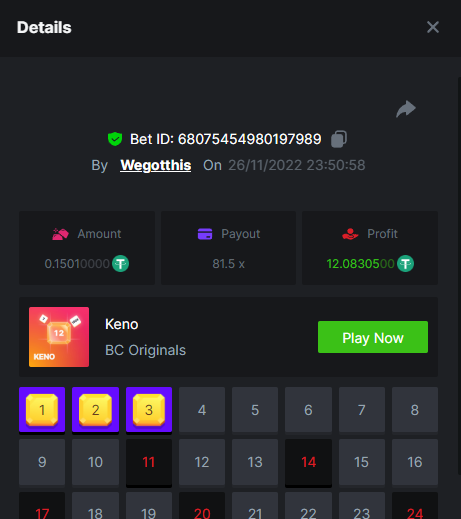
Task: Click the Keno game title text
Action: coord(122,324)
